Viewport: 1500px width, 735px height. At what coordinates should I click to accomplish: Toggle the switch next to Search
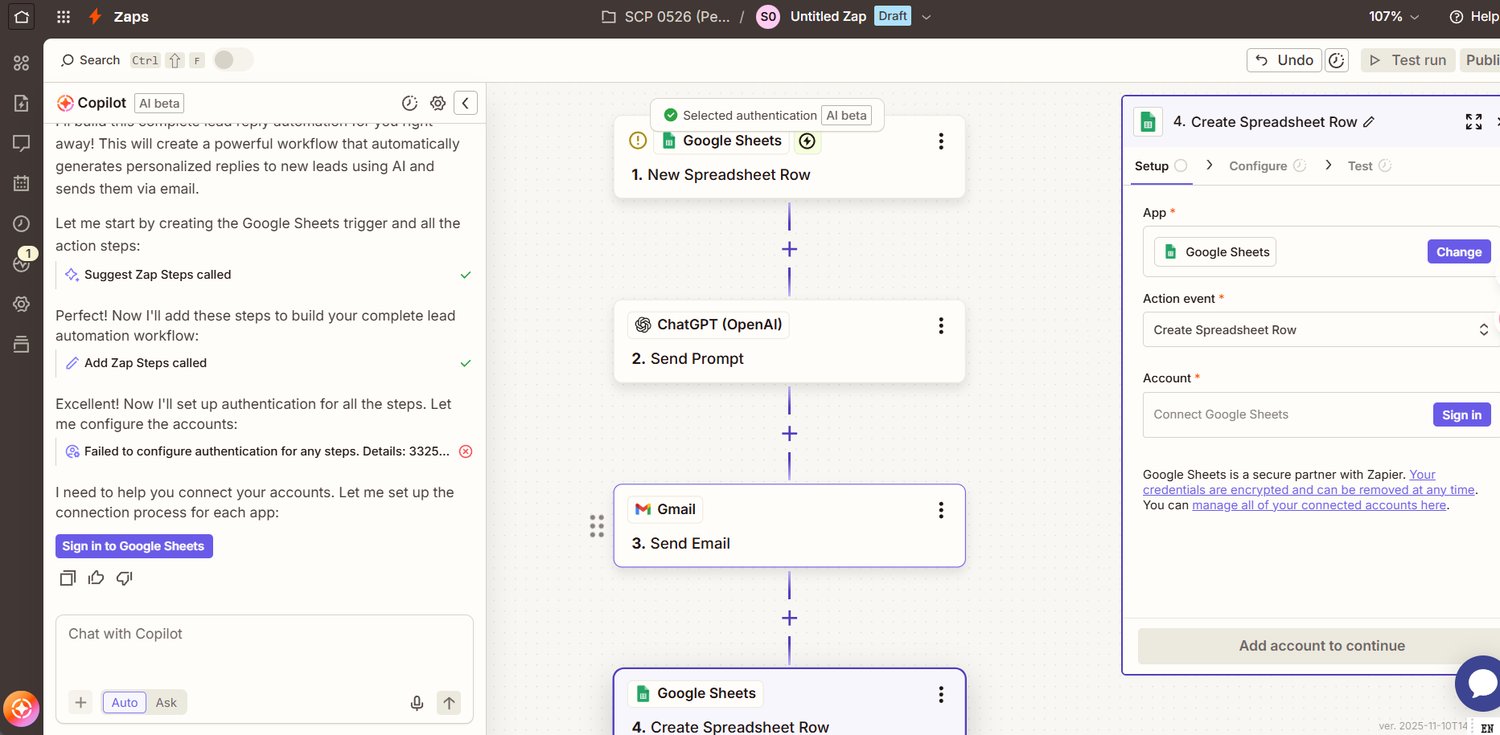(233, 60)
